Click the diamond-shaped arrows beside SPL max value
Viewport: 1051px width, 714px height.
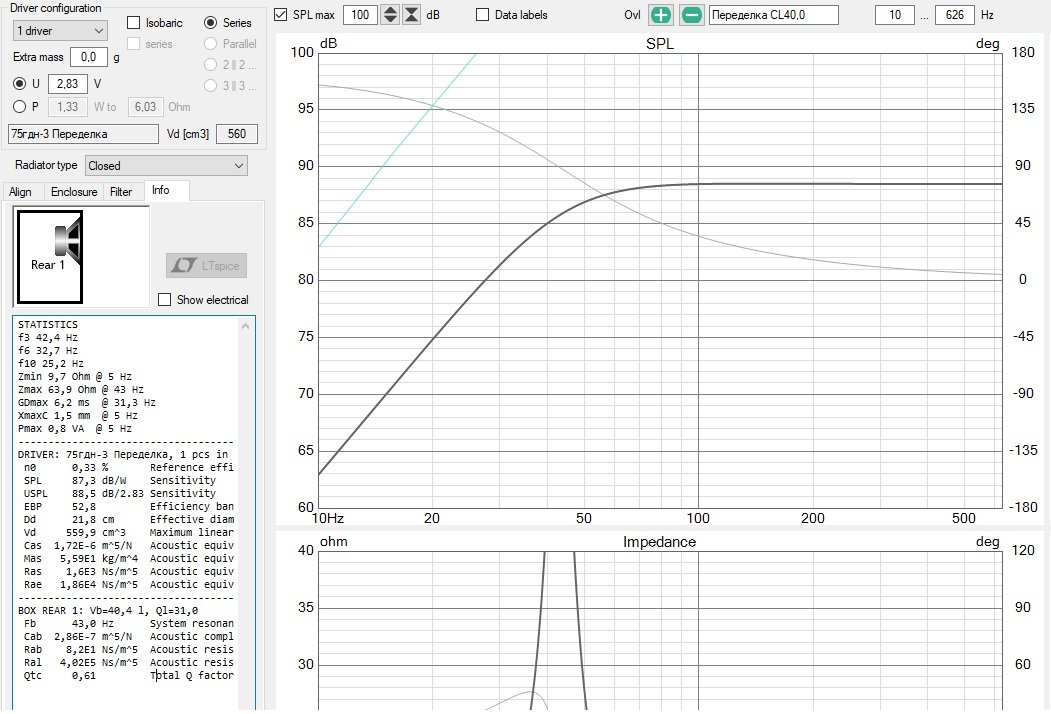point(390,15)
